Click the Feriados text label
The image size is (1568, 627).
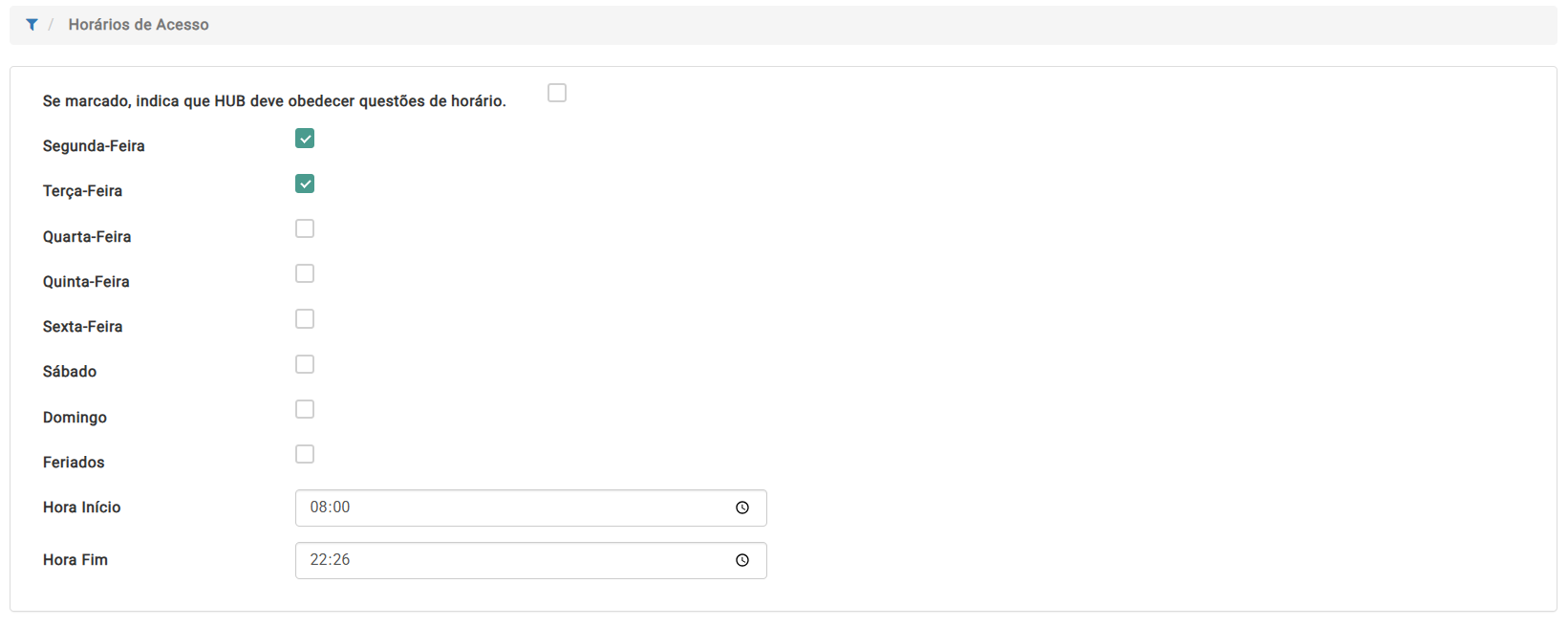point(74,463)
